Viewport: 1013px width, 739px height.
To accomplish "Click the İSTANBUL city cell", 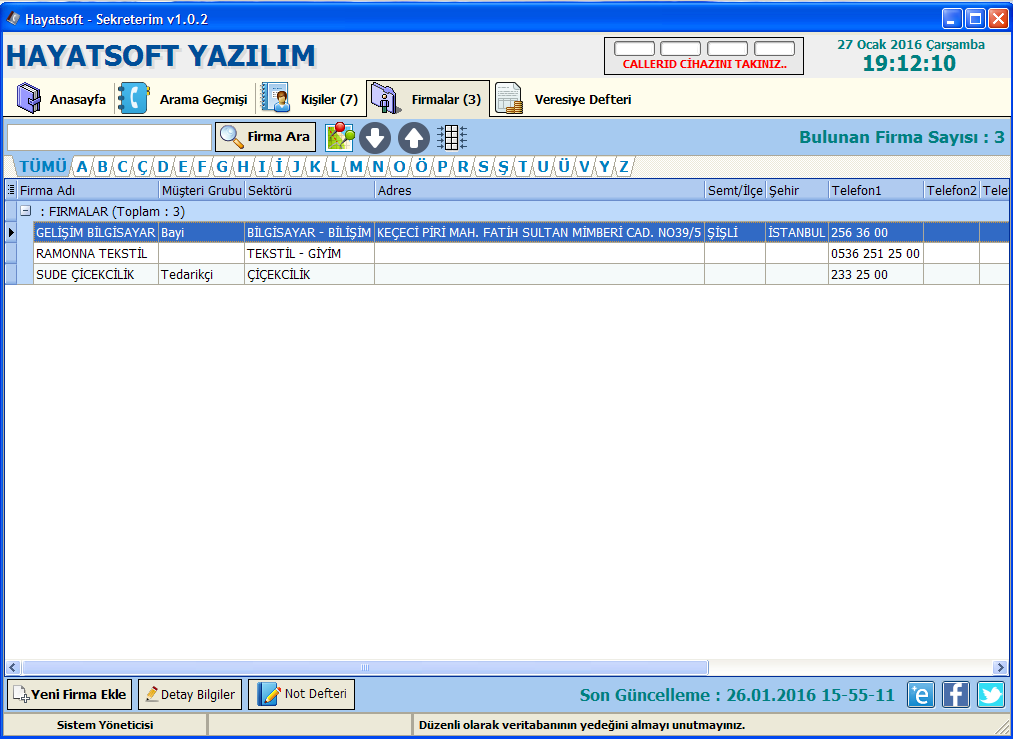I will (x=797, y=233).
